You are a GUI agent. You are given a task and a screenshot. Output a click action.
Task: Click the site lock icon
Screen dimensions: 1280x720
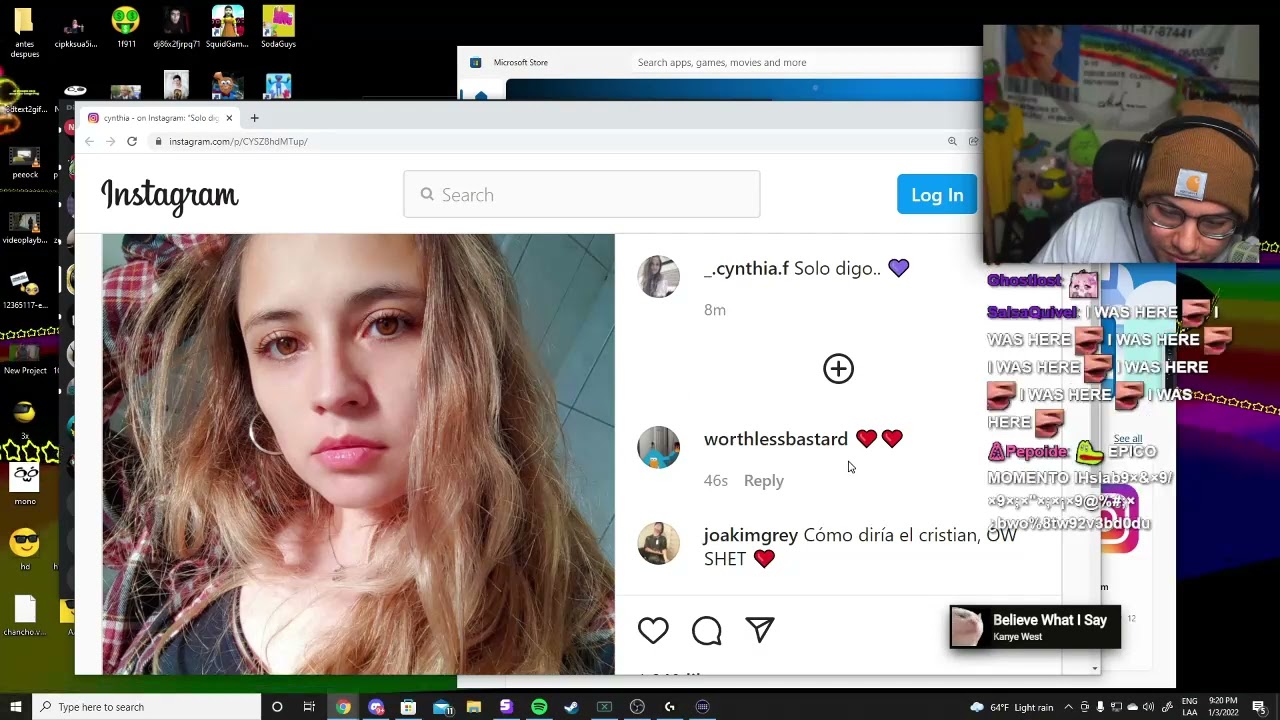(x=158, y=141)
